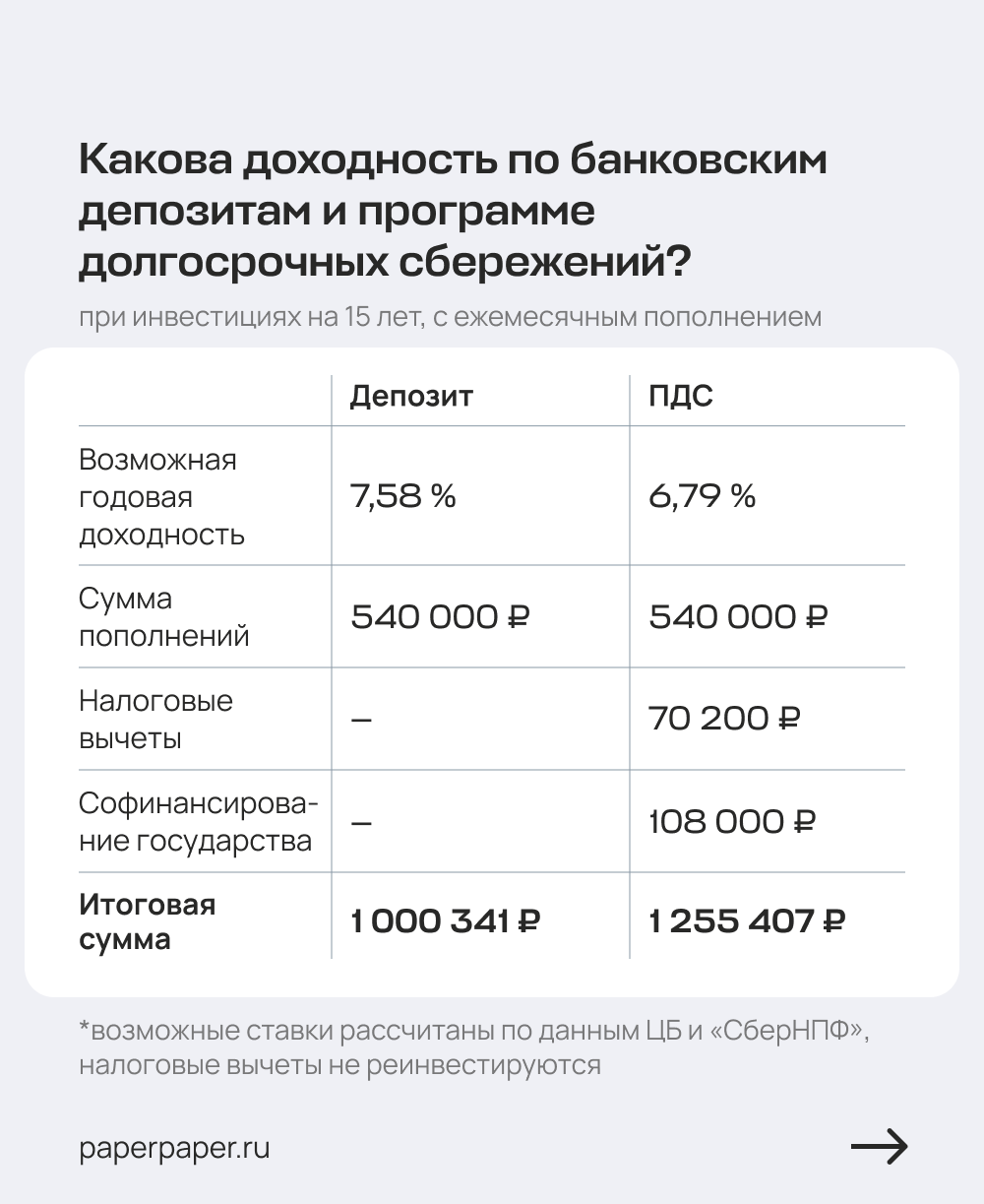Click the Софинансирование государства row label
The width and height of the screenshot is (984, 1204).
click(x=198, y=822)
